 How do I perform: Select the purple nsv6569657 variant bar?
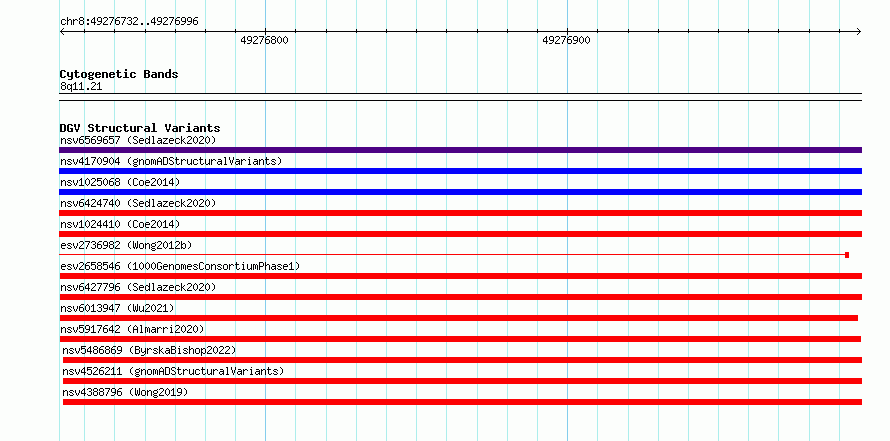click(x=460, y=150)
